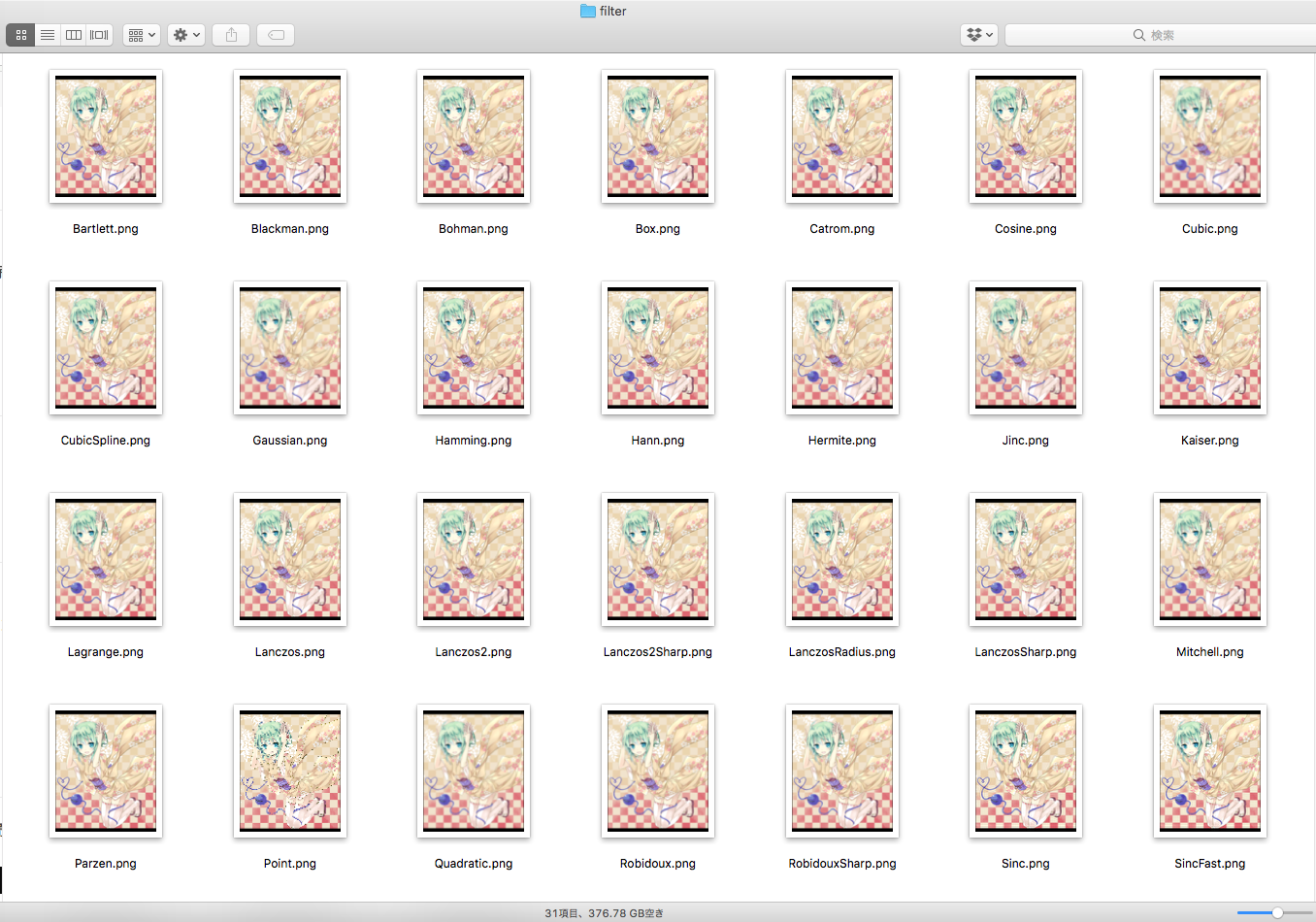
Task: Click the SincFast.png file name
Action: [x=1210, y=864]
